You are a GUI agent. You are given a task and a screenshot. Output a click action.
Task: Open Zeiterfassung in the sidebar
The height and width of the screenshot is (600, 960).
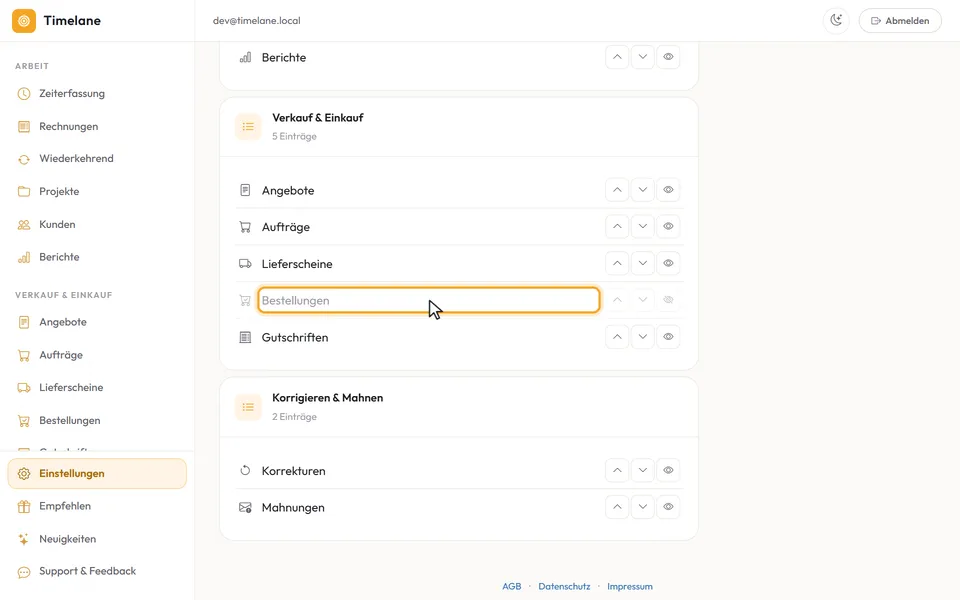tap(97, 94)
